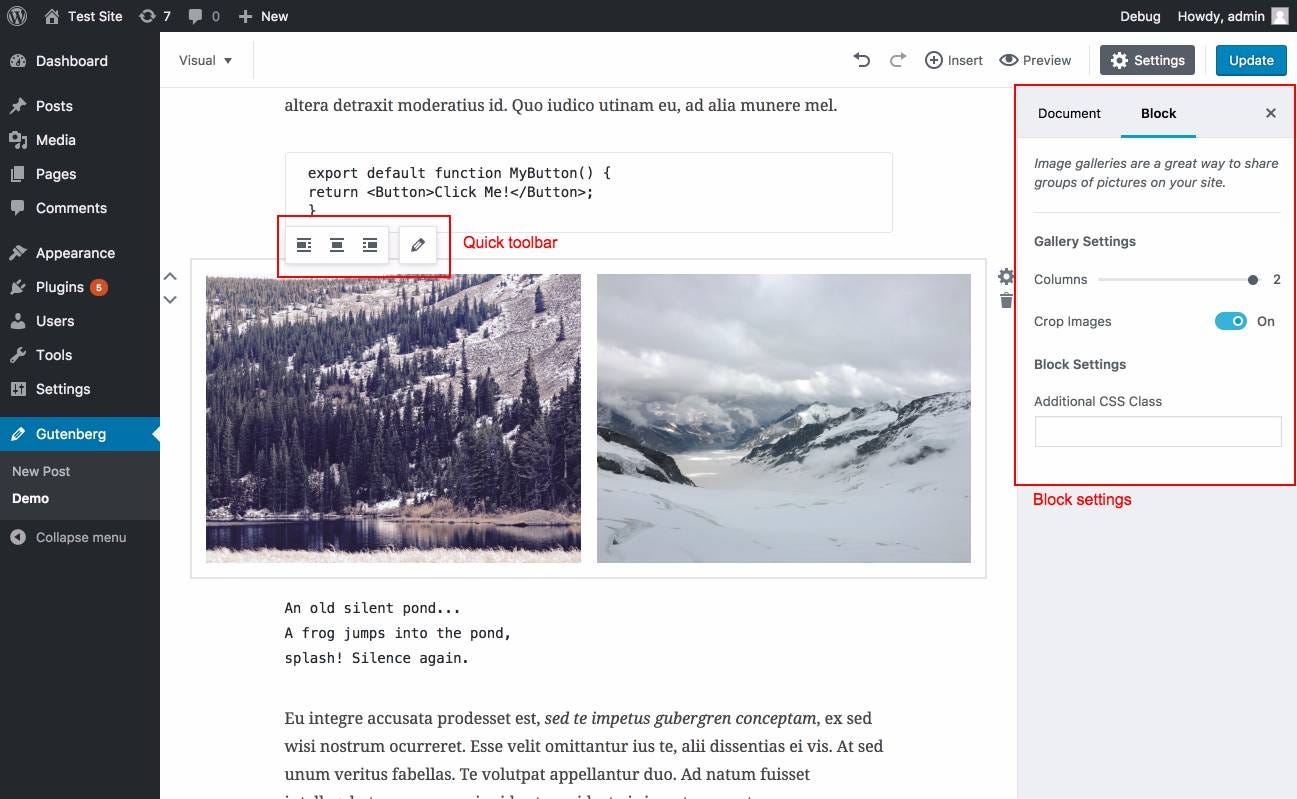Align the gallery right
This screenshot has width=1297, height=799.
pos(370,245)
